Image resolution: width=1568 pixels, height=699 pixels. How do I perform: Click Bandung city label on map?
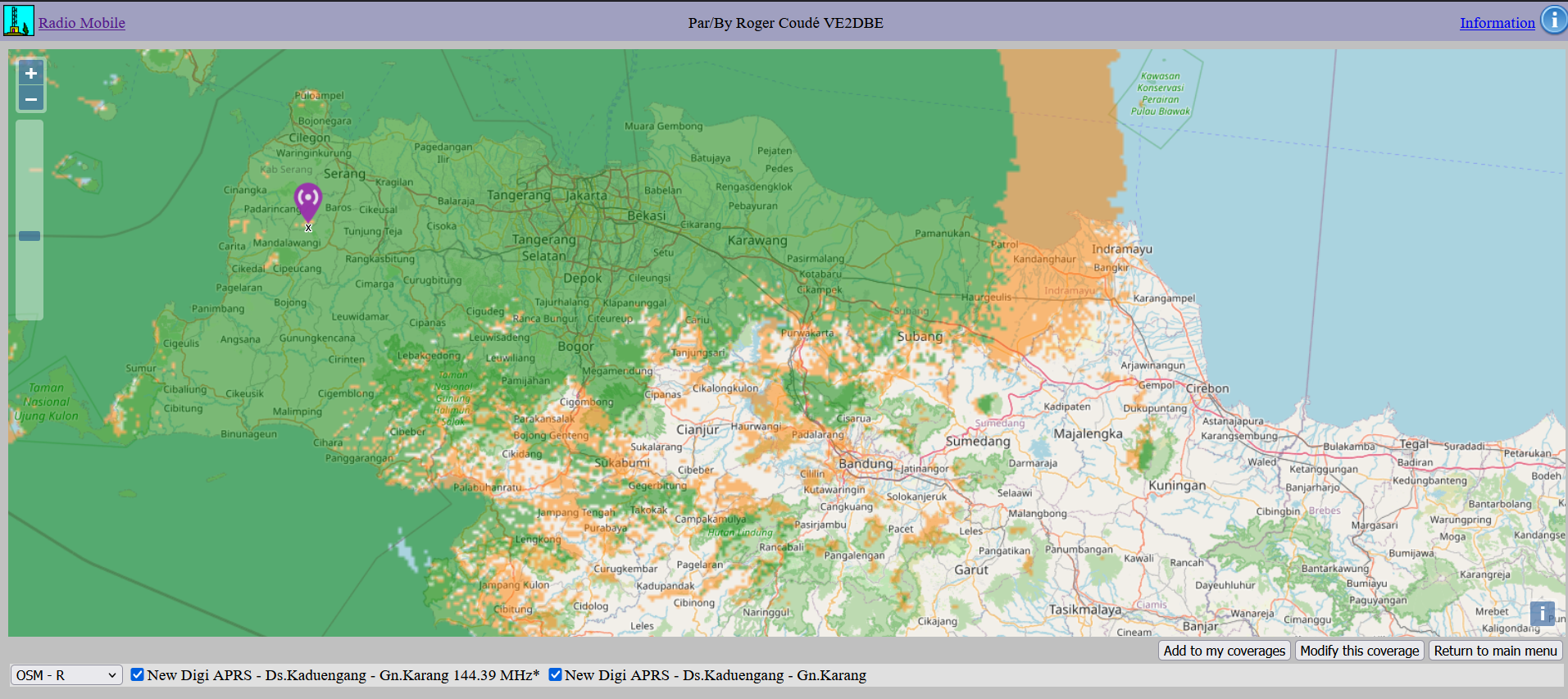click(865, 464)
